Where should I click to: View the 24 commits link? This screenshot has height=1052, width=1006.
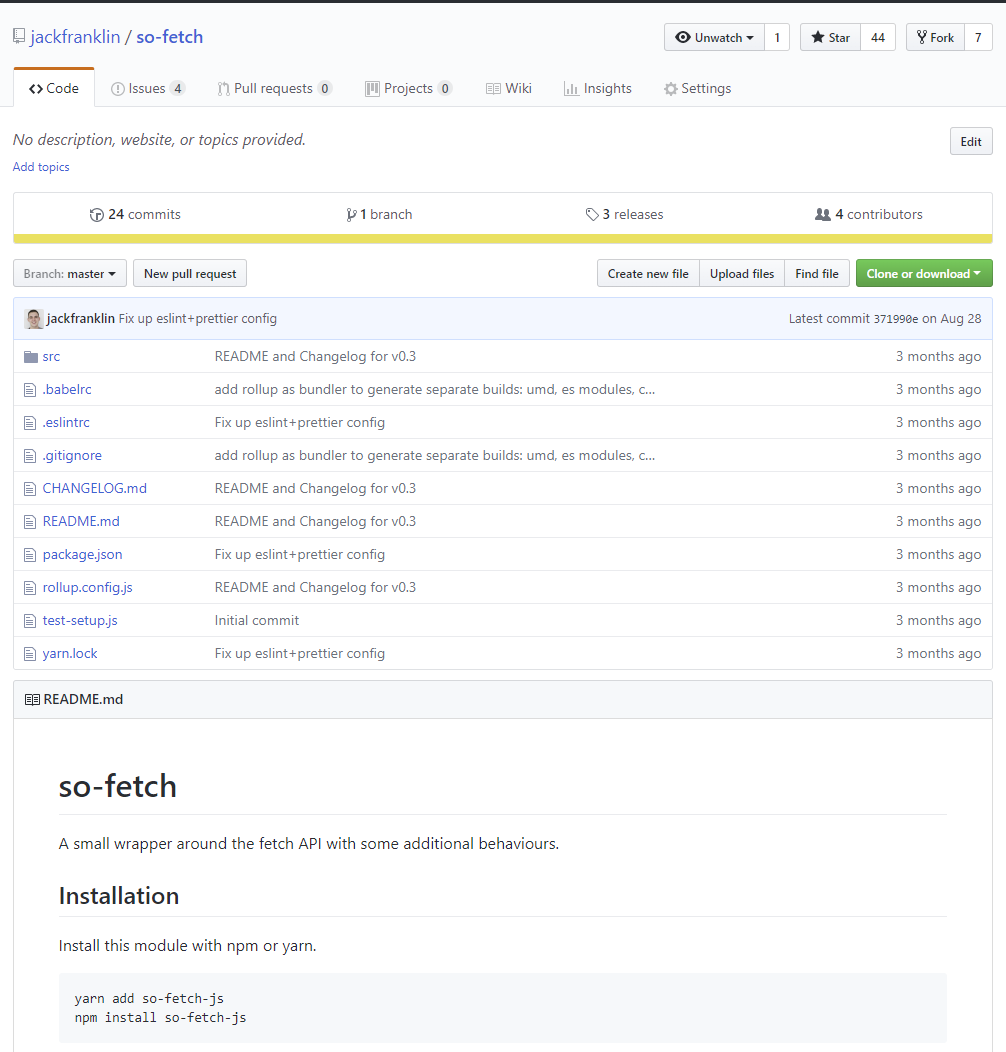(135, 215)
